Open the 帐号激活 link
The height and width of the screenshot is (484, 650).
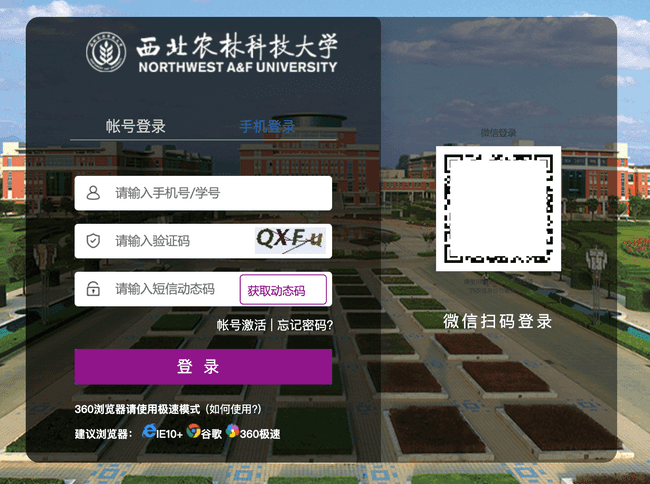click(x=241, y=325)
